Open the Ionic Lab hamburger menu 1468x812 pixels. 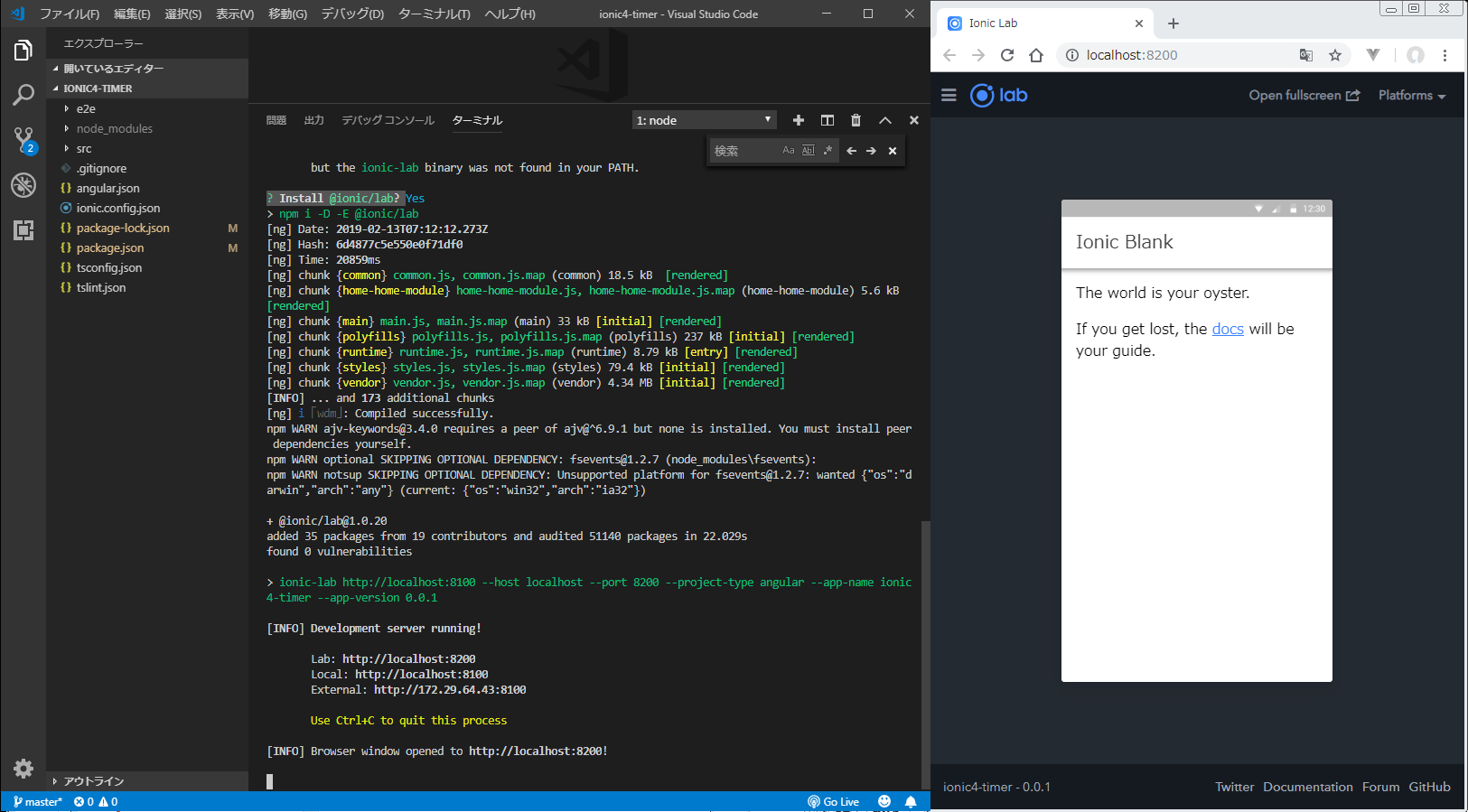(x=949, y=95)
